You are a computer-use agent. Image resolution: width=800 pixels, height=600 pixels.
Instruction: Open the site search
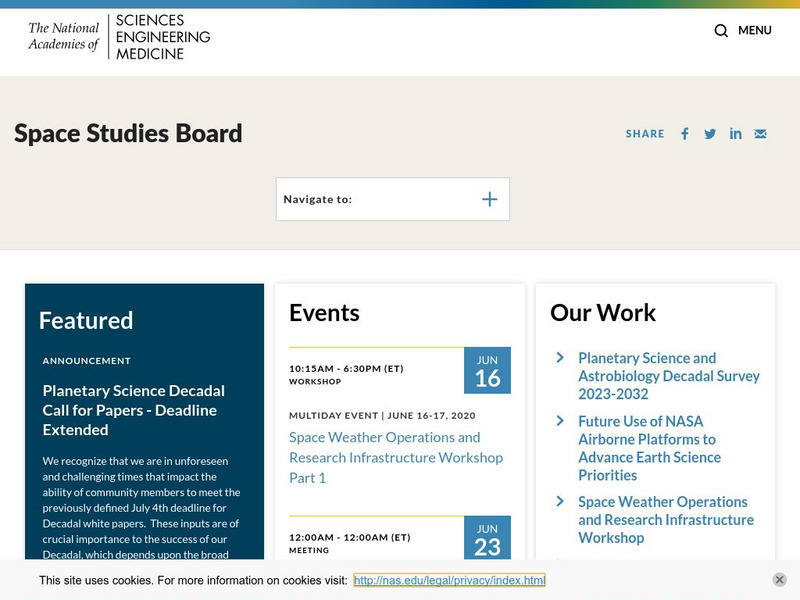click(720, 30)
